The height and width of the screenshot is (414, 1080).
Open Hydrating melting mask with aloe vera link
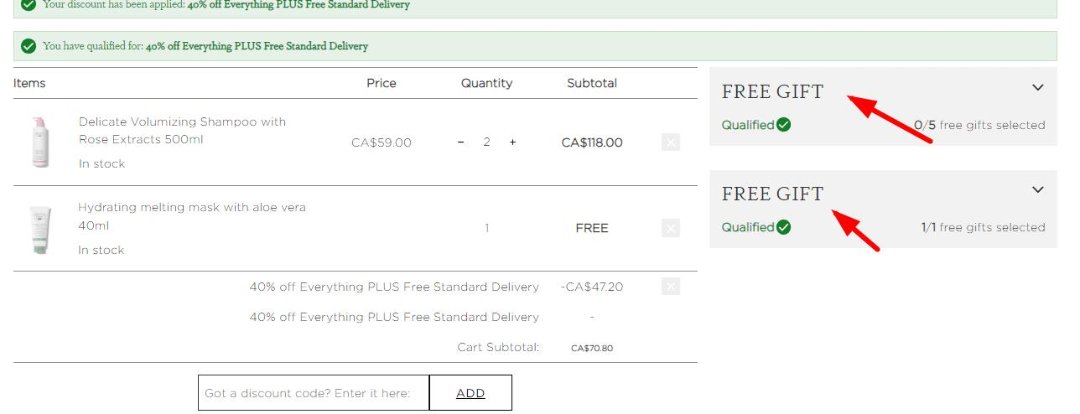click(x=192, y=215)
